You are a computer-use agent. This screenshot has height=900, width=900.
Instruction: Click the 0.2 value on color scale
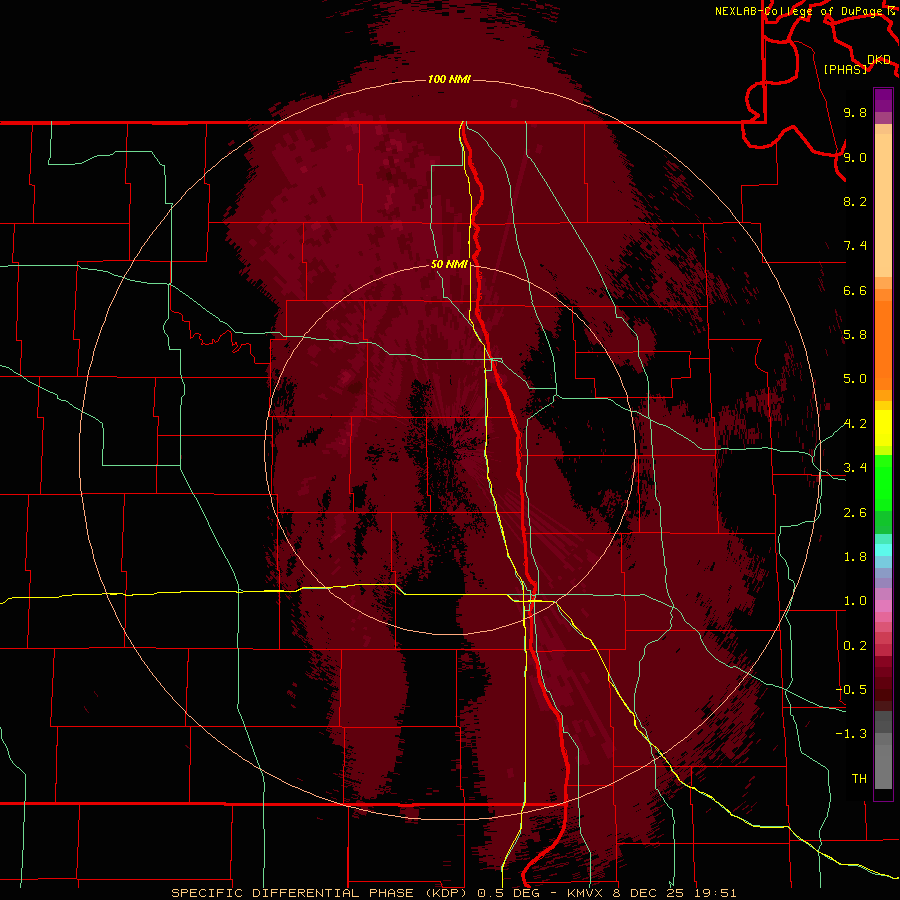855,646
